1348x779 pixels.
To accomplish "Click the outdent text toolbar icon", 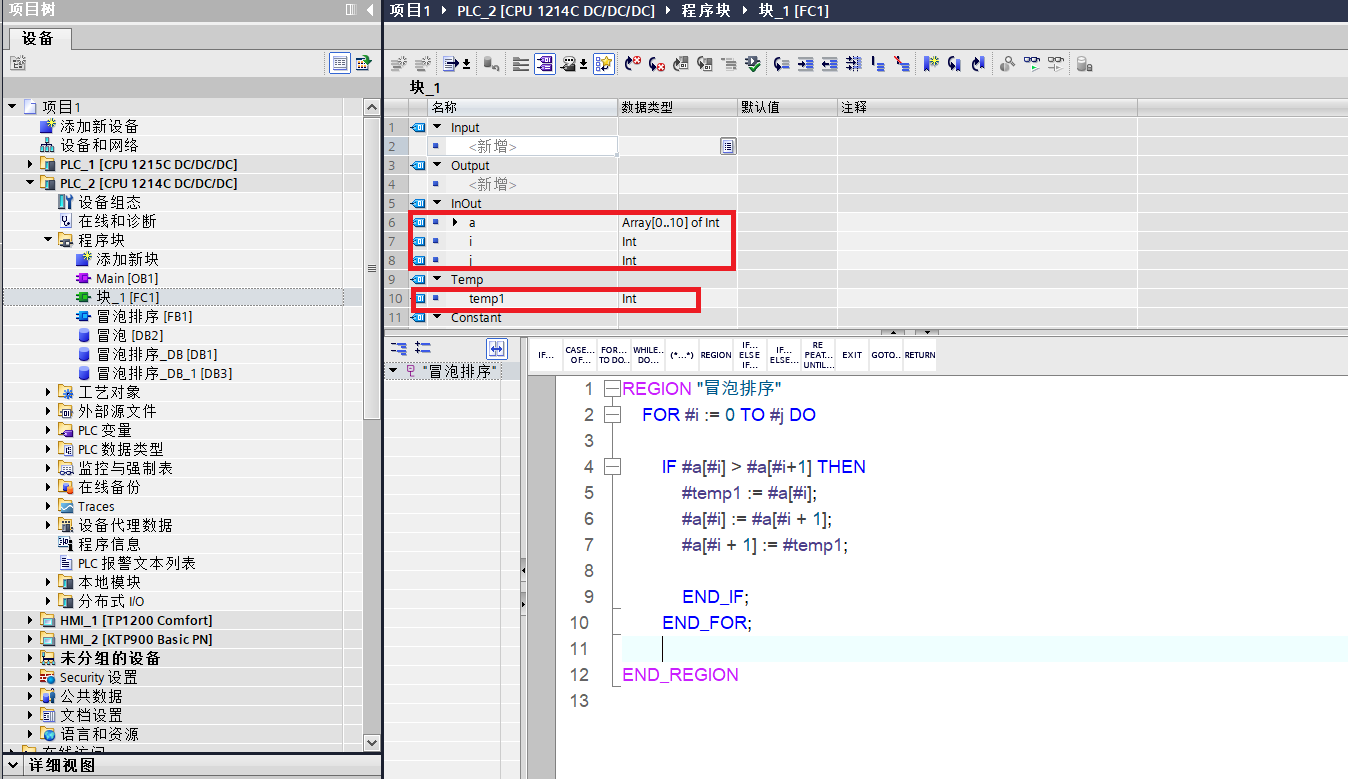I will click(x=829, y=63).
